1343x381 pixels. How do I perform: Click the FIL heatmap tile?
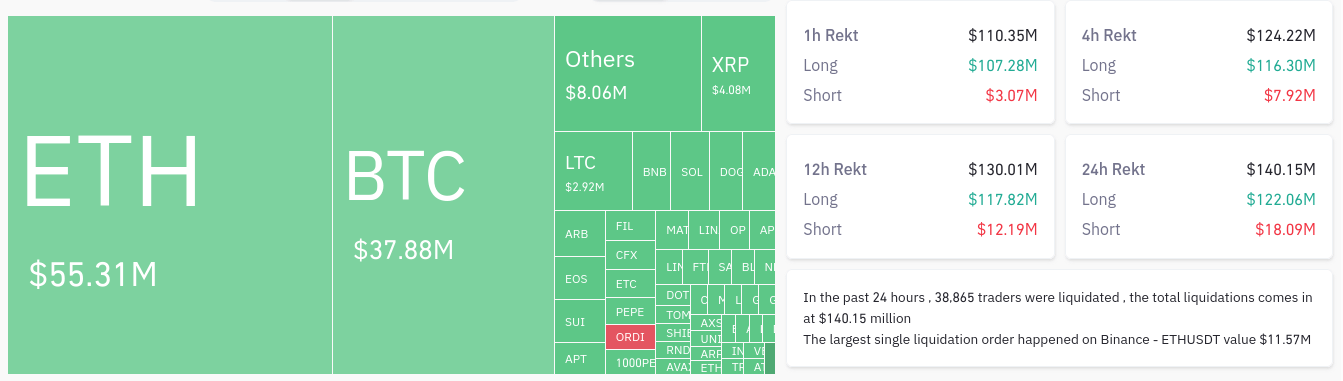point(630,226)
